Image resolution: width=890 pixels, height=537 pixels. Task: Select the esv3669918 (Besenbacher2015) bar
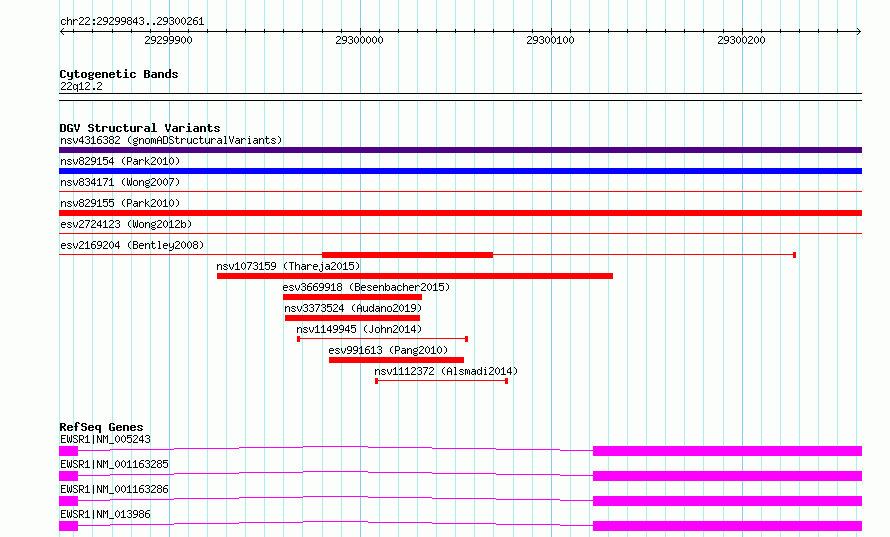[352, 297]
